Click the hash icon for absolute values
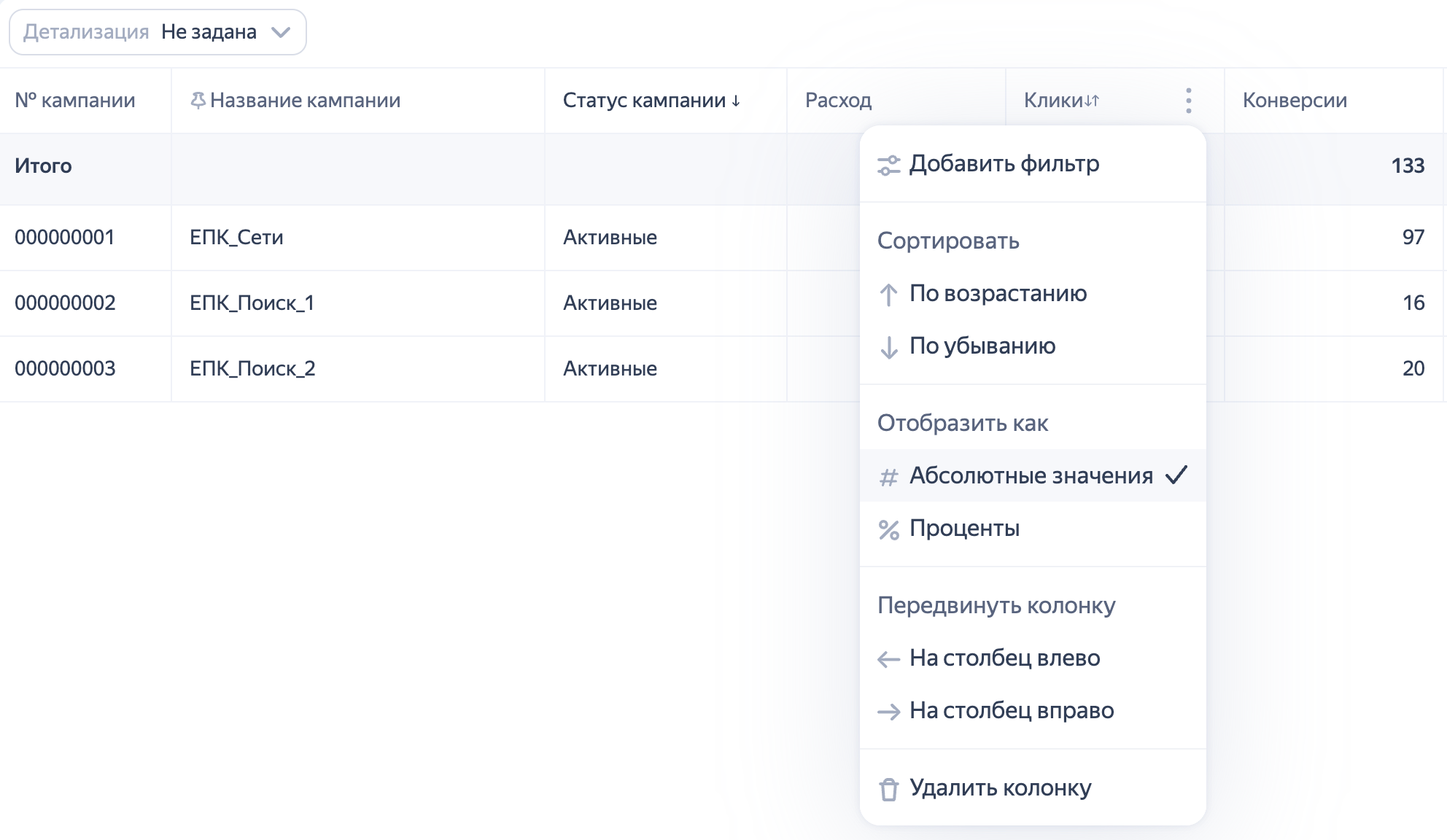The height and width of the screenshot is (840, 1447). (x=888, y=477)
